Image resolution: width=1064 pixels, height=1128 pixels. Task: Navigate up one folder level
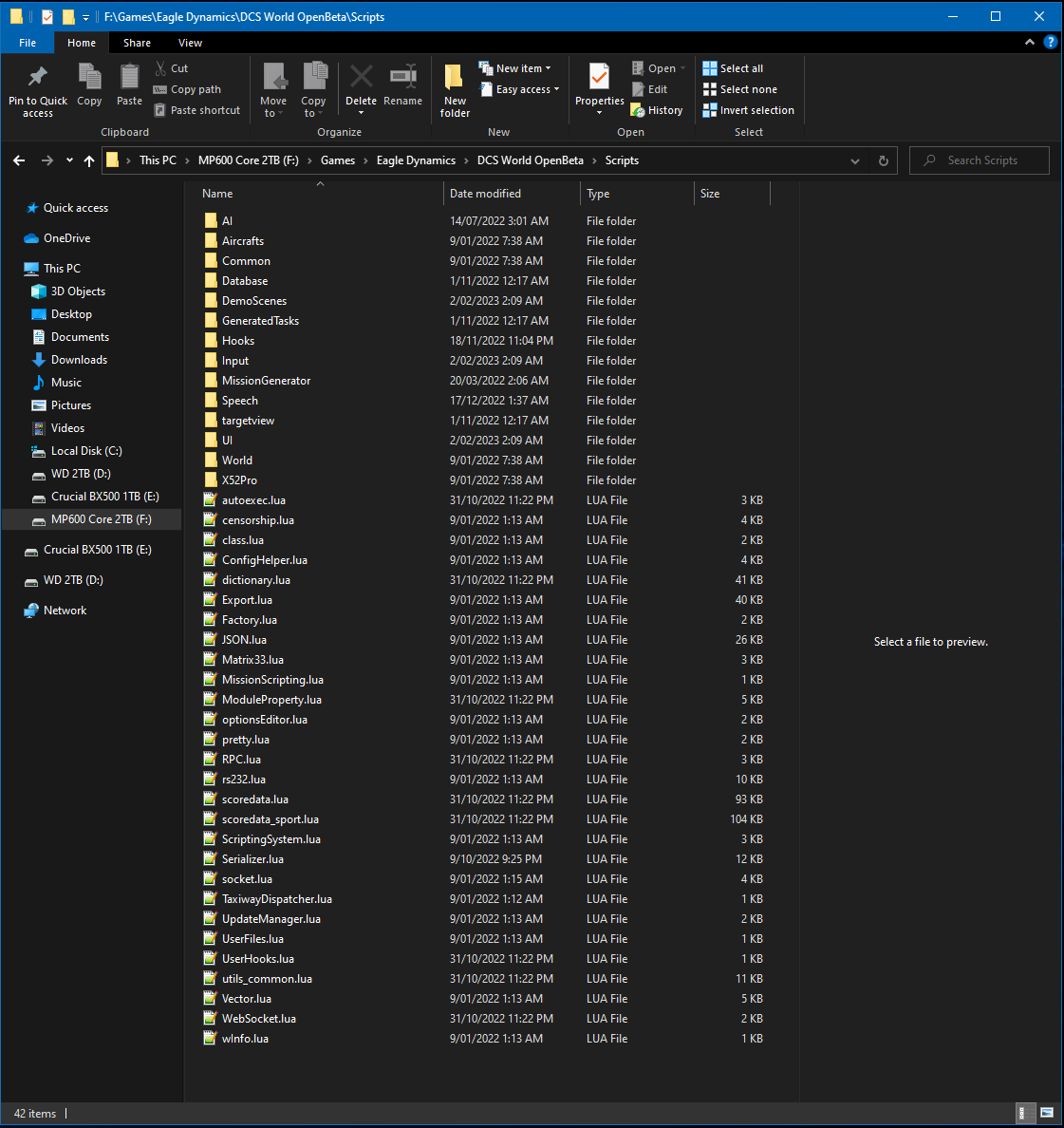pyautogui.click(x=89, y=160)
